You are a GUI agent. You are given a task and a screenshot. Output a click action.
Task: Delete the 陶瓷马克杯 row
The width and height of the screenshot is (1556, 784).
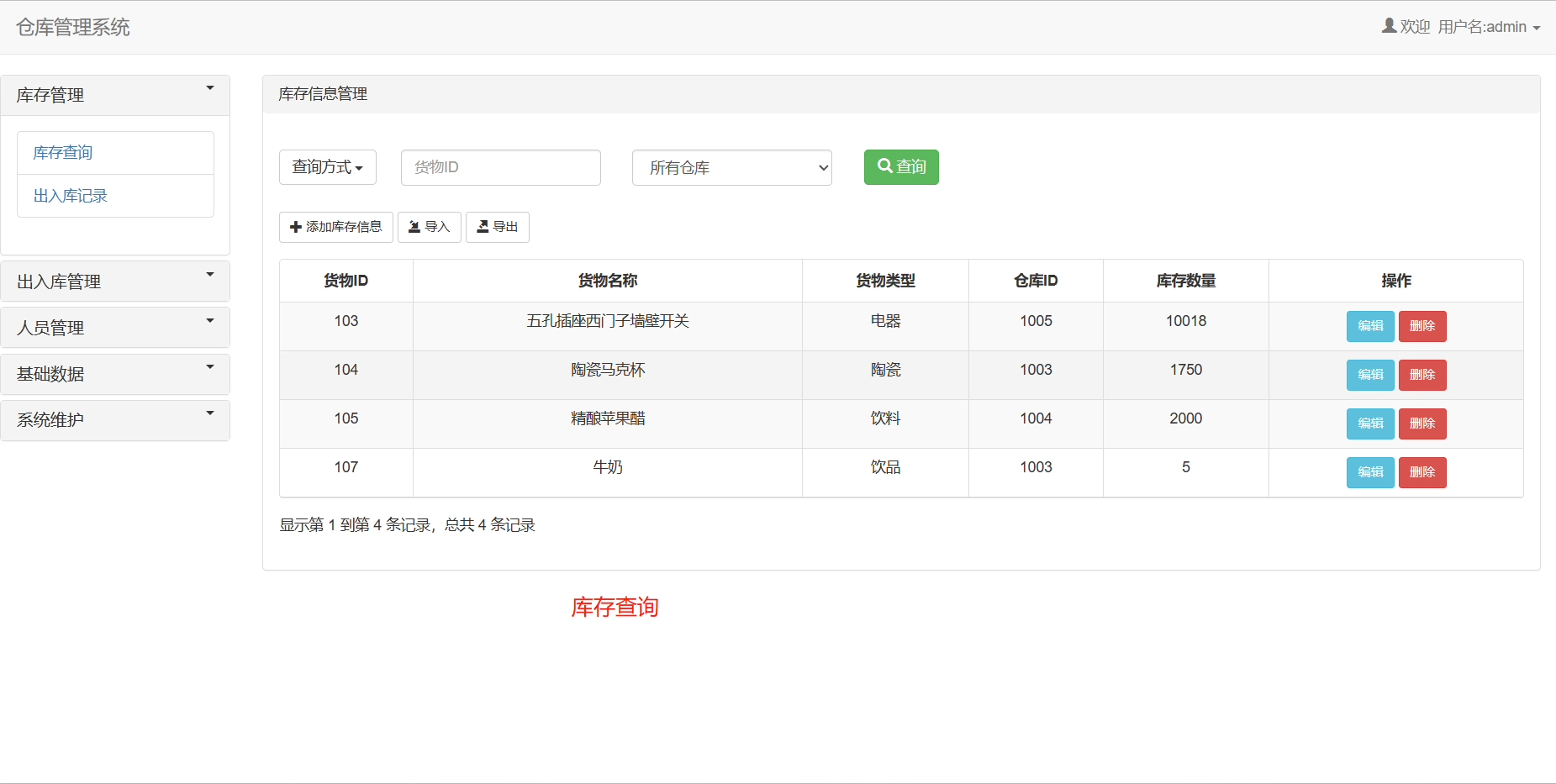tap(1422, 375)
